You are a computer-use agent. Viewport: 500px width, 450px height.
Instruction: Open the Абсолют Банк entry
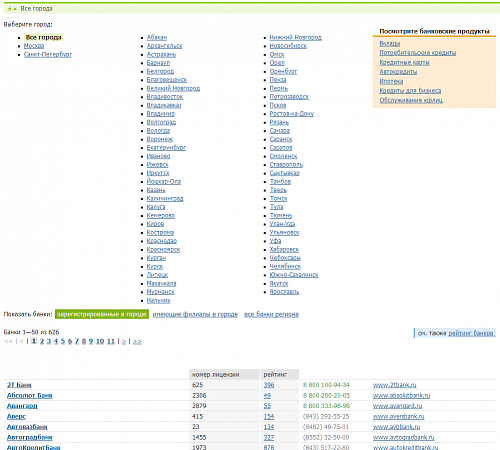30,395
